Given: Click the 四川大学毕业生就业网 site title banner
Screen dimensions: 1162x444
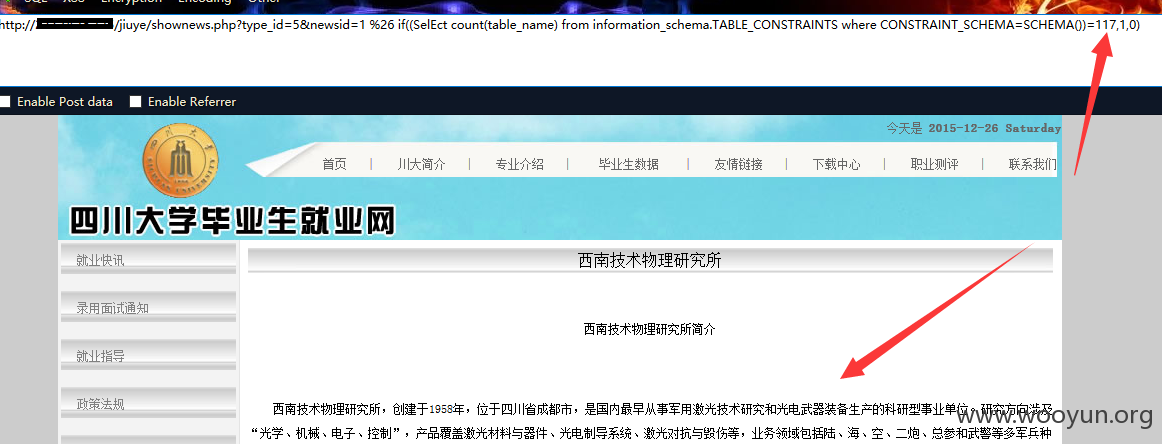Looking at the screenshot, I should [232, 221].
